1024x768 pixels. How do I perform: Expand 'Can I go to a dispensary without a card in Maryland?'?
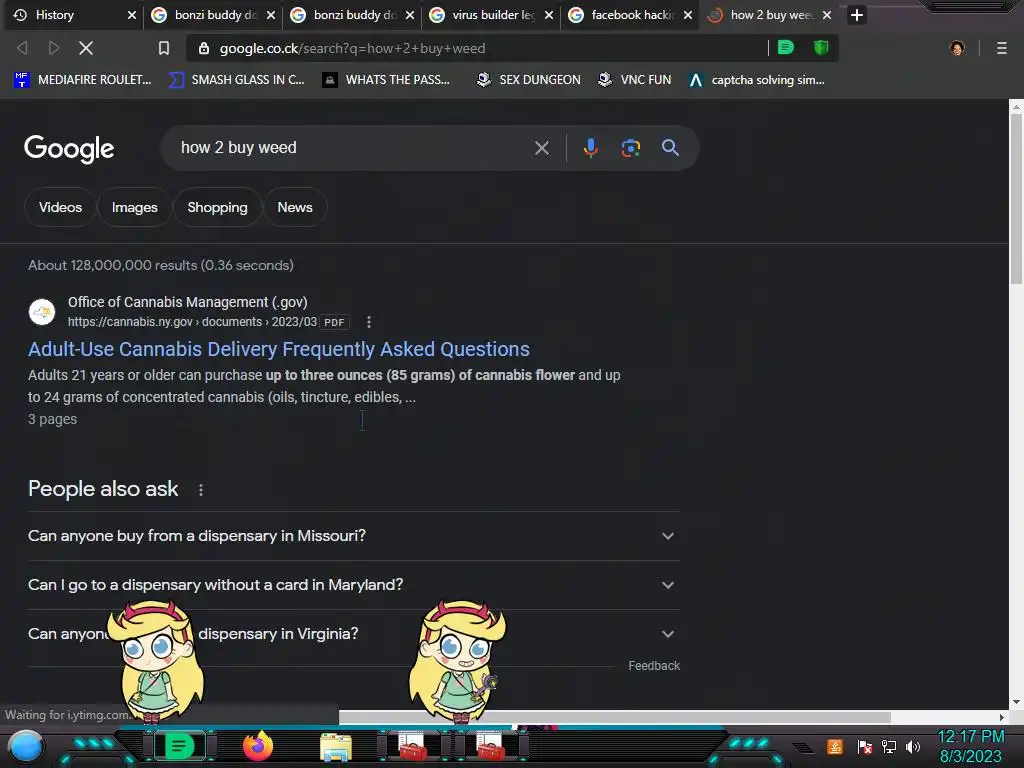click(x=353, y=585)
